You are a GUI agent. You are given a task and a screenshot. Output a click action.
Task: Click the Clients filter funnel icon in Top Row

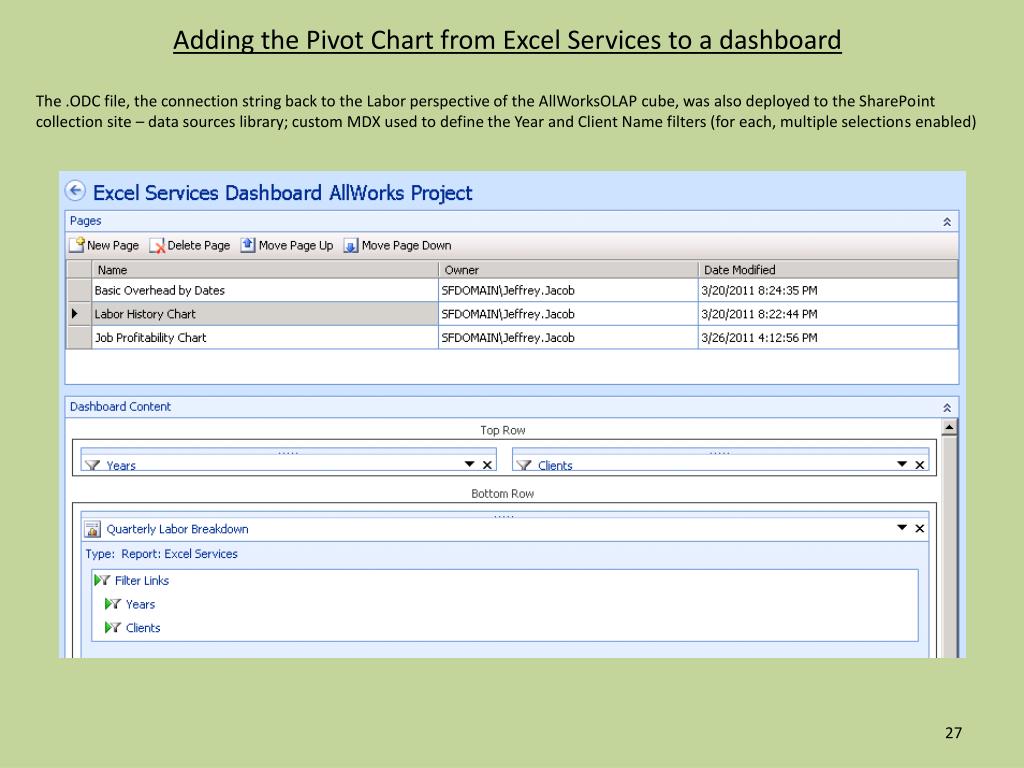524,465
